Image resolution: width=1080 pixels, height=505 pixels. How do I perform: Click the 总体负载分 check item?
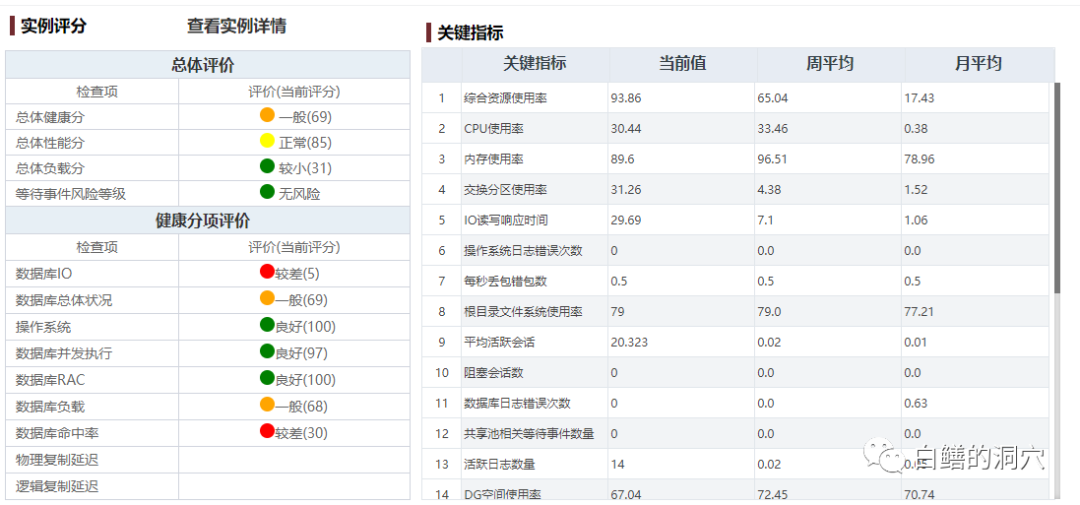point(50,169)
